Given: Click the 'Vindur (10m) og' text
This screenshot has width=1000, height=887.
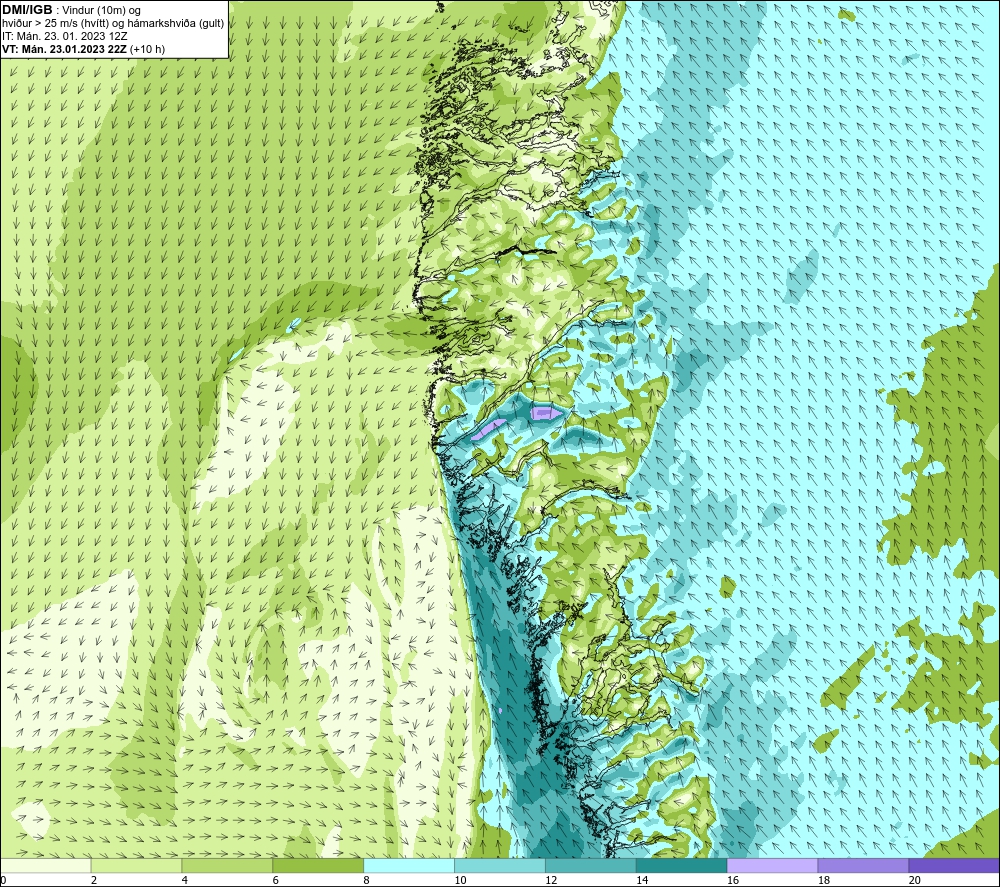Looking at the screenshot, I should [102, 11].
